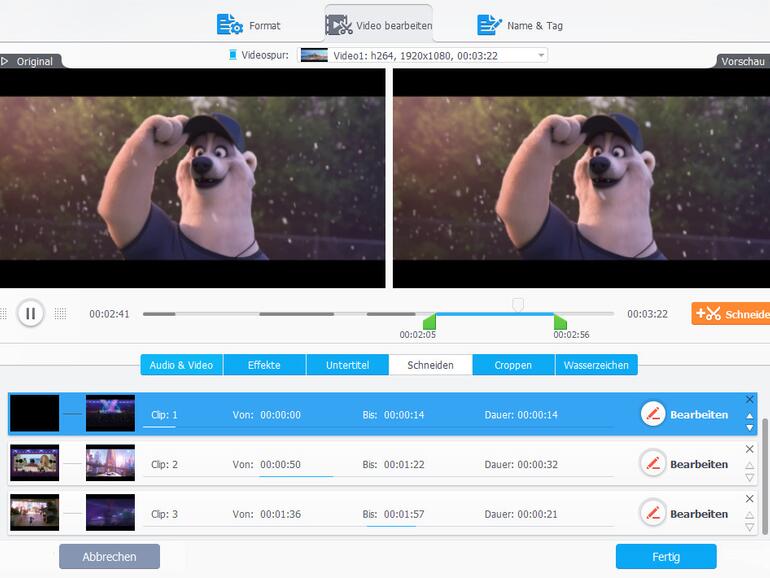This screenshot has height=578, width=770.
Task: Click total duration 00:03:22 beside timeline
Action: [x=647, y=314]
